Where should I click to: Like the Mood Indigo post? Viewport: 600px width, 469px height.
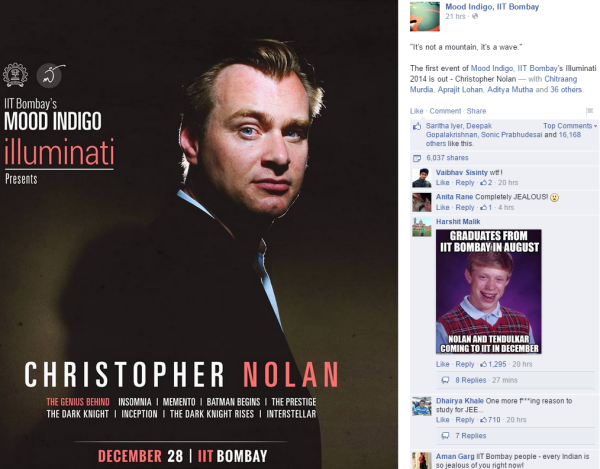click(x=416, y=111)
